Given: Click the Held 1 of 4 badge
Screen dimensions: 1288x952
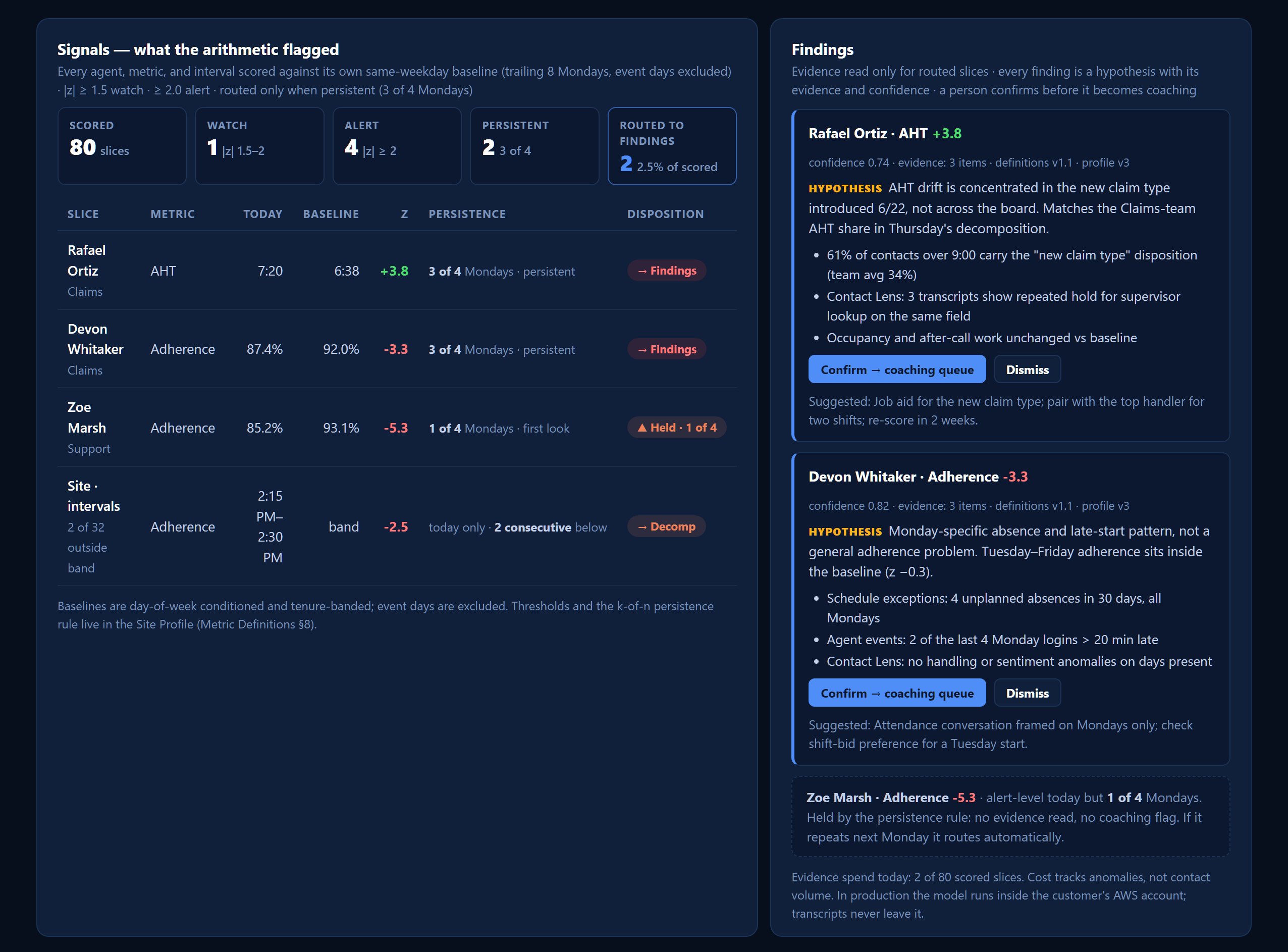Looking at the screenshot, I should [676, 428].
